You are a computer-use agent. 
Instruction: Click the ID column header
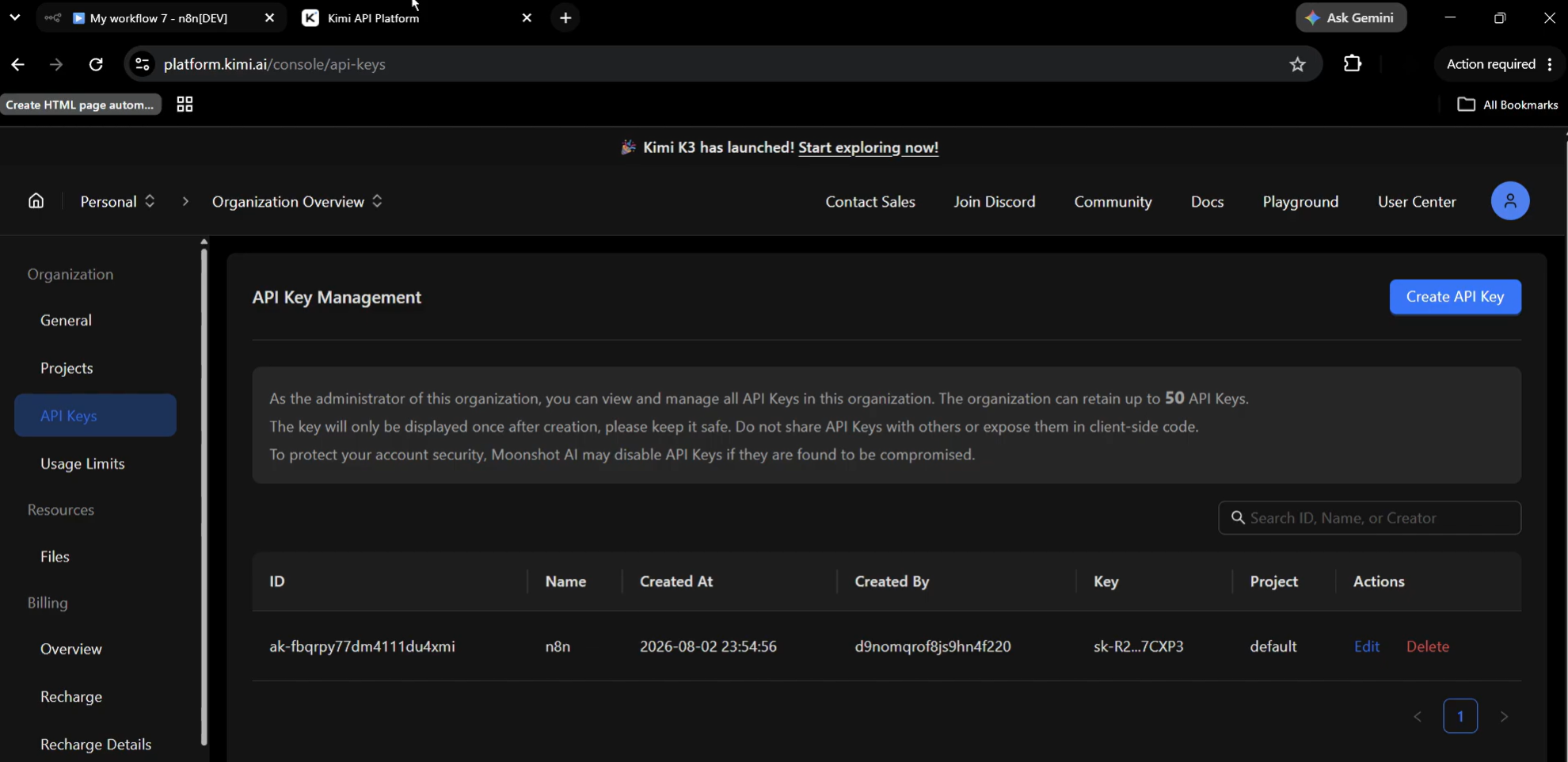276,581
